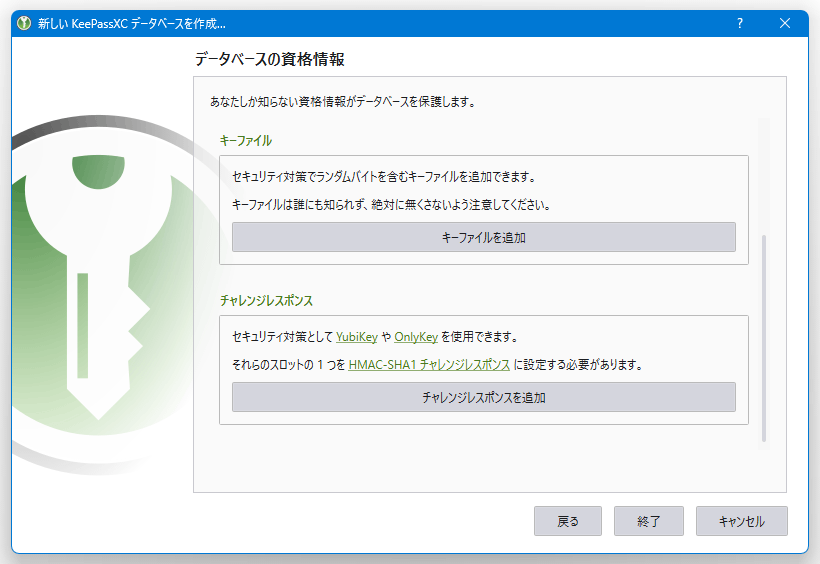This screenshot has width=820, height=564.
Task: Click the KeePassXC icon in title bar
Action: (24, 24)
